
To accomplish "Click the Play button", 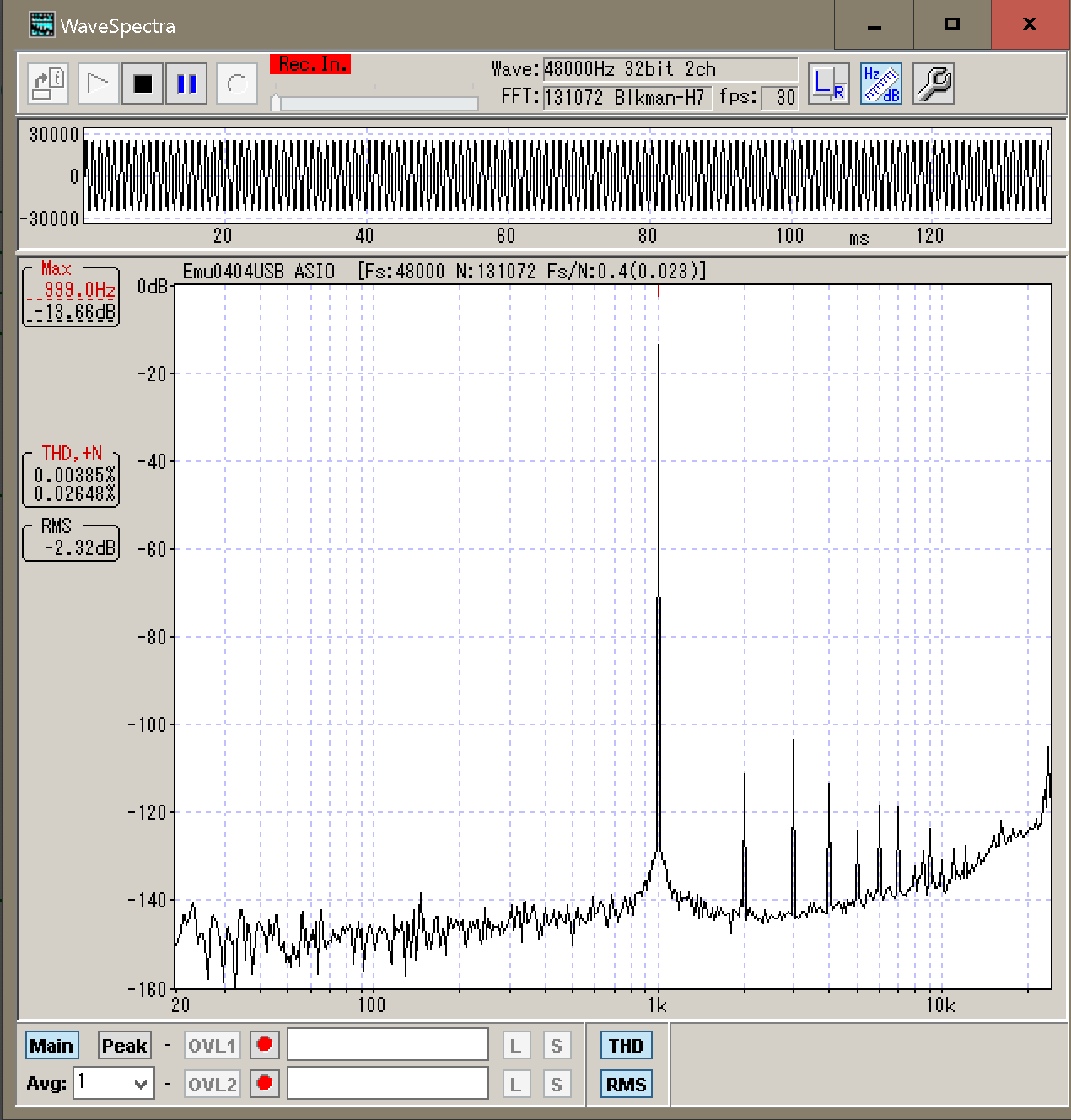I will [98, 83].
